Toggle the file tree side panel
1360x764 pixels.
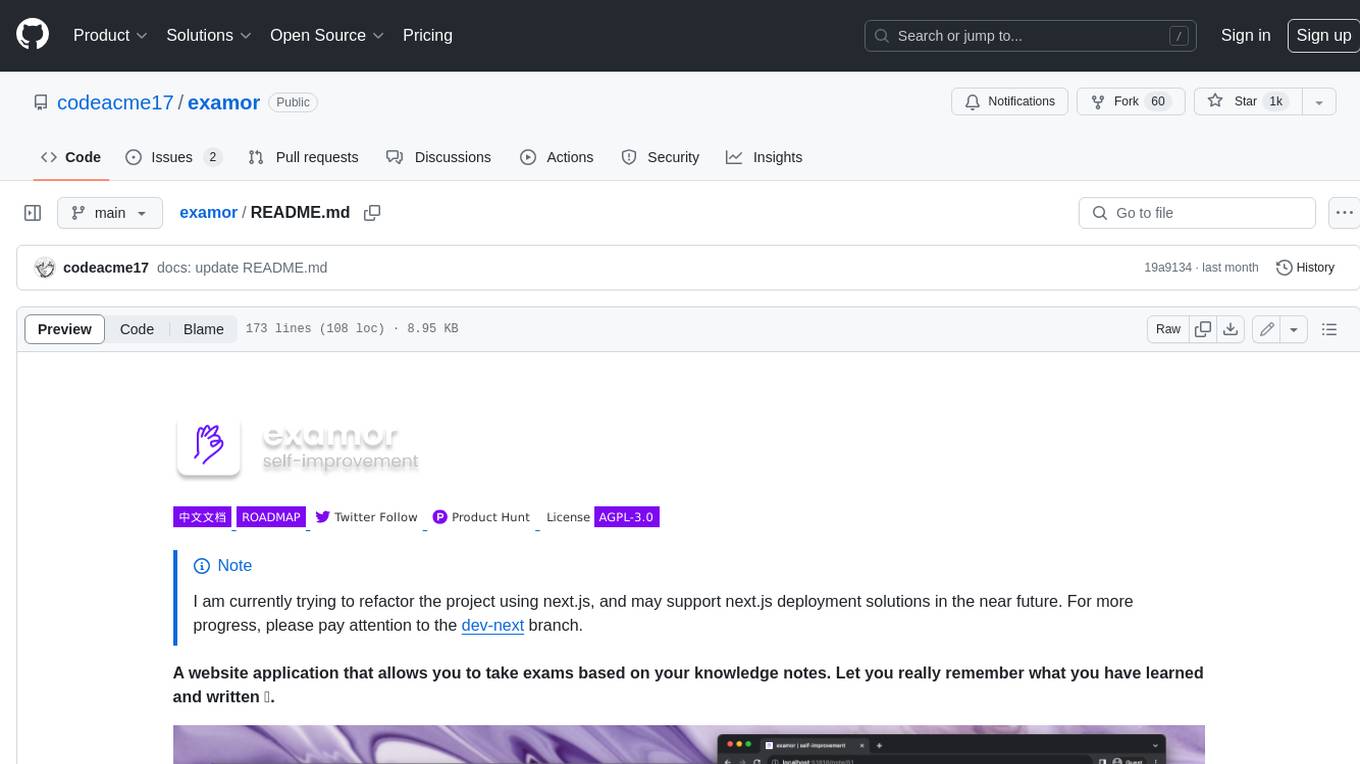pos(33,213)
